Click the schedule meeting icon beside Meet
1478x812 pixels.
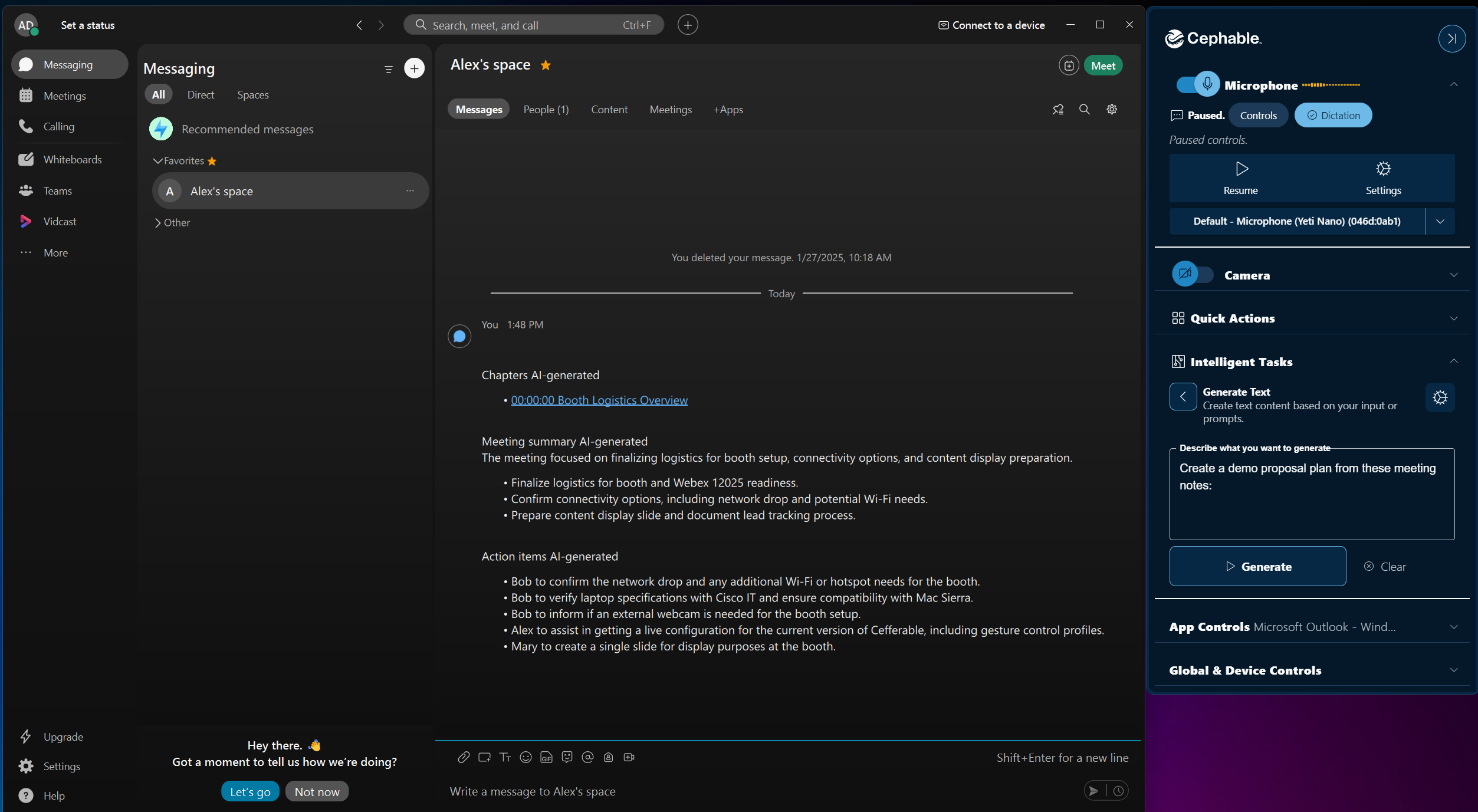point(1068,65)
